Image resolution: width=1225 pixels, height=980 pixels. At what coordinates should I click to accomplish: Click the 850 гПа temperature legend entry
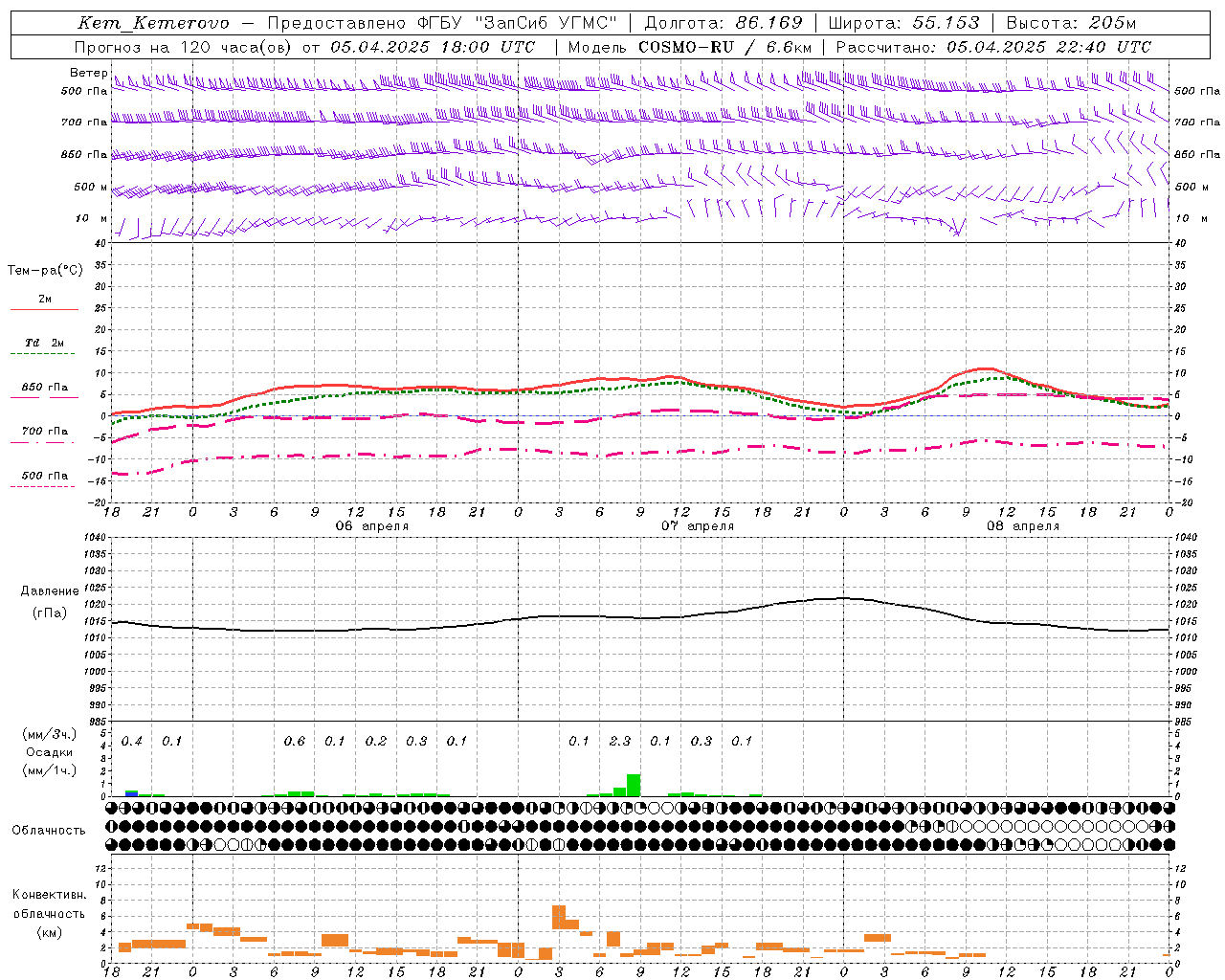tap(44, 388)
